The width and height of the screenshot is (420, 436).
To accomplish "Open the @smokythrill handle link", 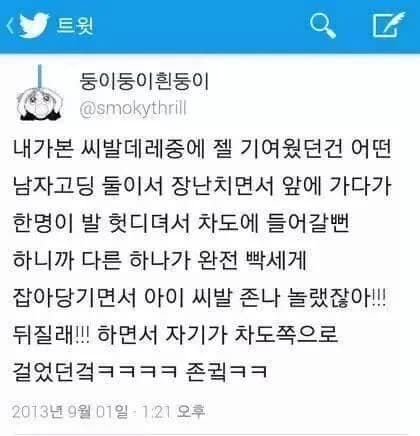I will coord(133,109).
